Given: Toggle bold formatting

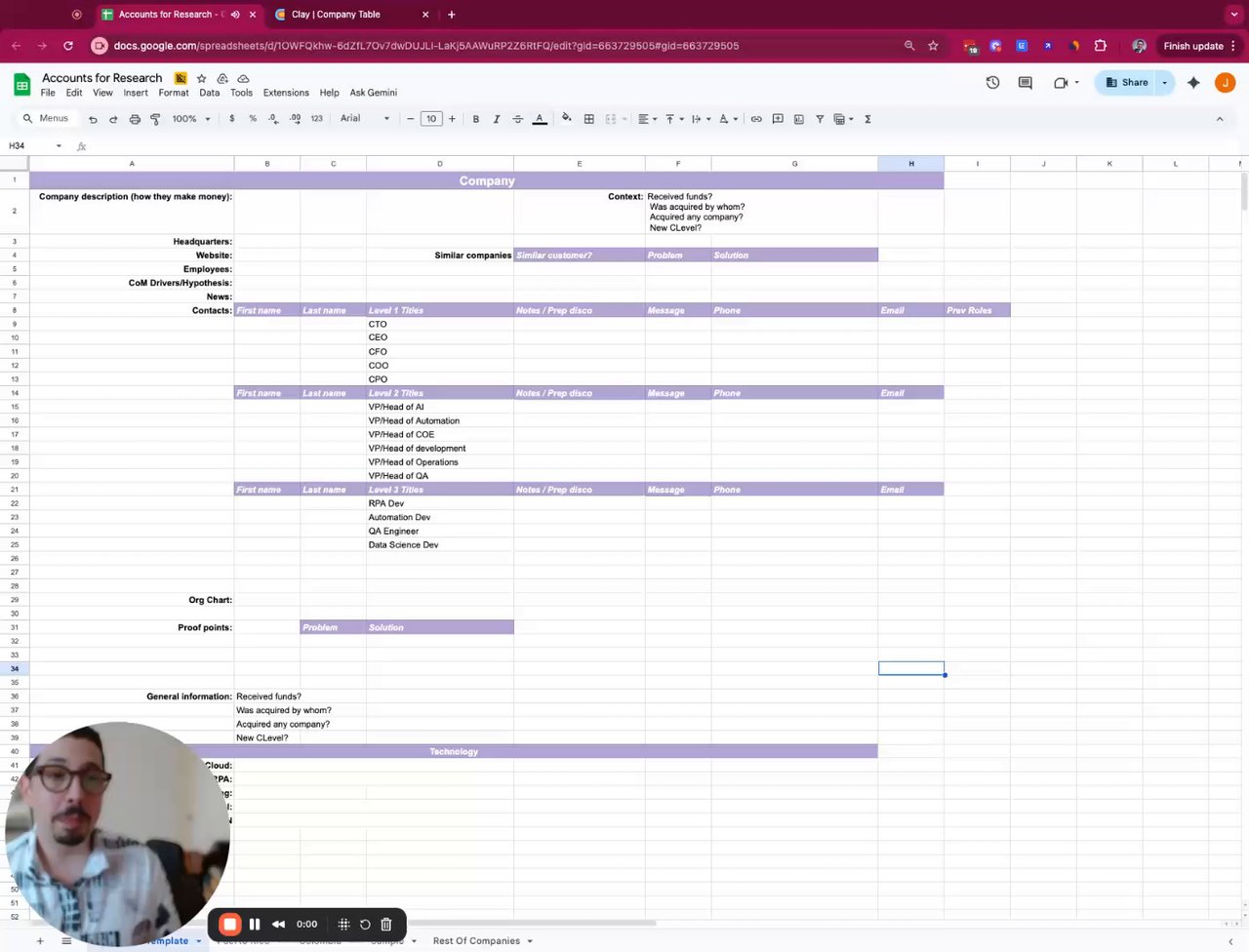Looking at the screenshot, I should pos(476,119).
